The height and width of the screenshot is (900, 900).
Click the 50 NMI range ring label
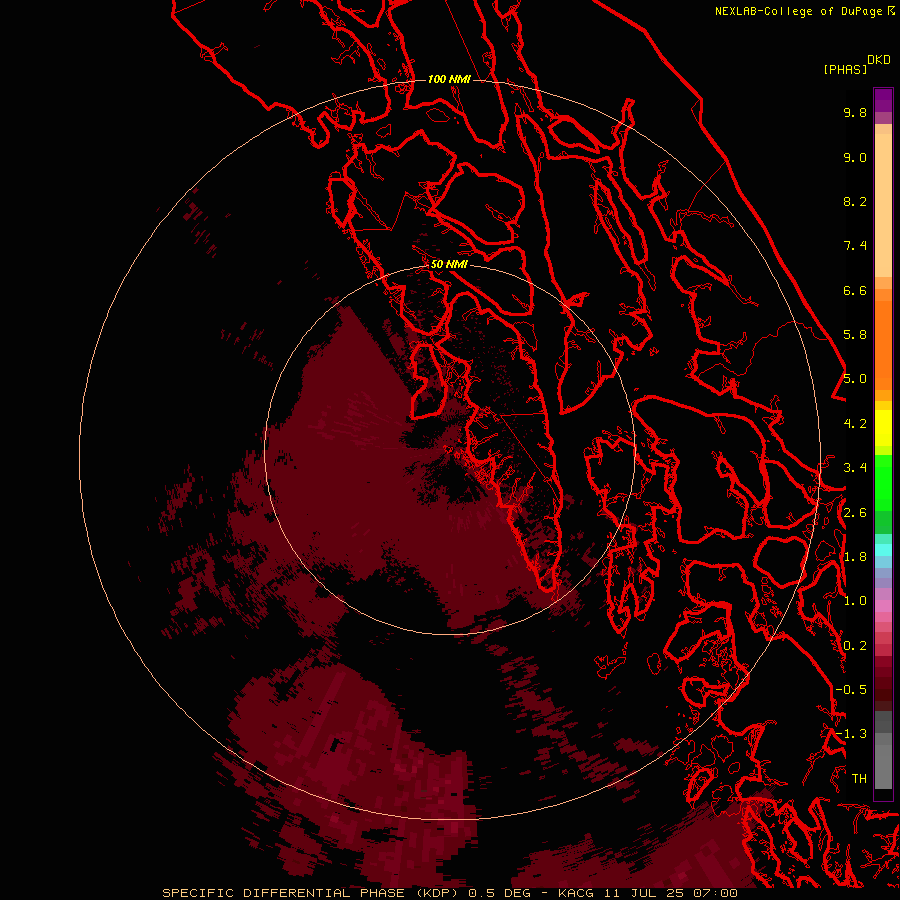[x=449, y=264]
